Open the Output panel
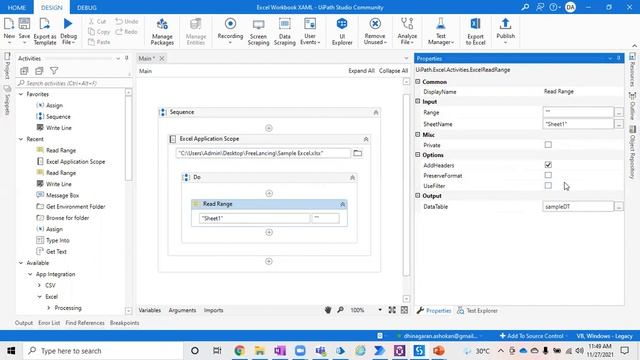This screenshot has width=640, height=360. coord(24,323)
